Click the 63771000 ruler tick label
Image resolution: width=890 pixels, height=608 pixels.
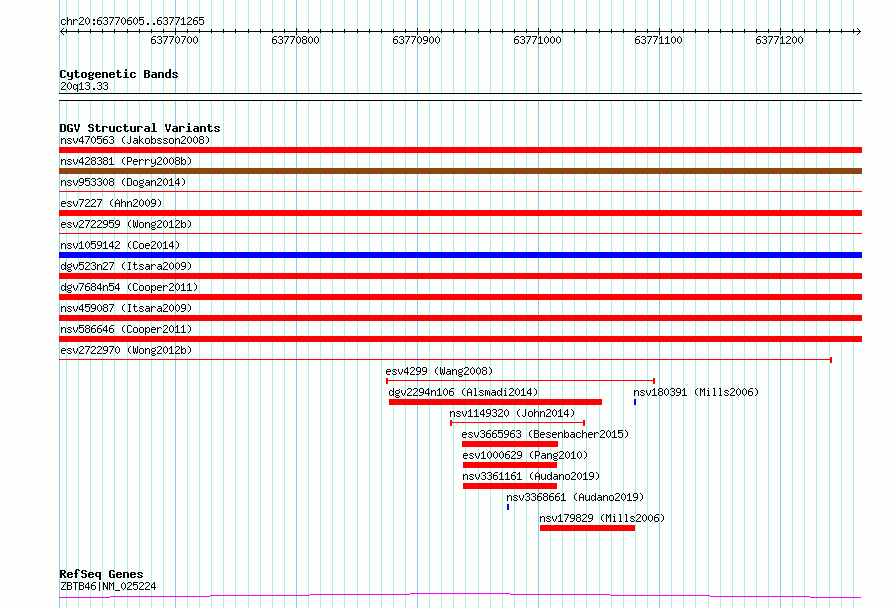[537, 40]
